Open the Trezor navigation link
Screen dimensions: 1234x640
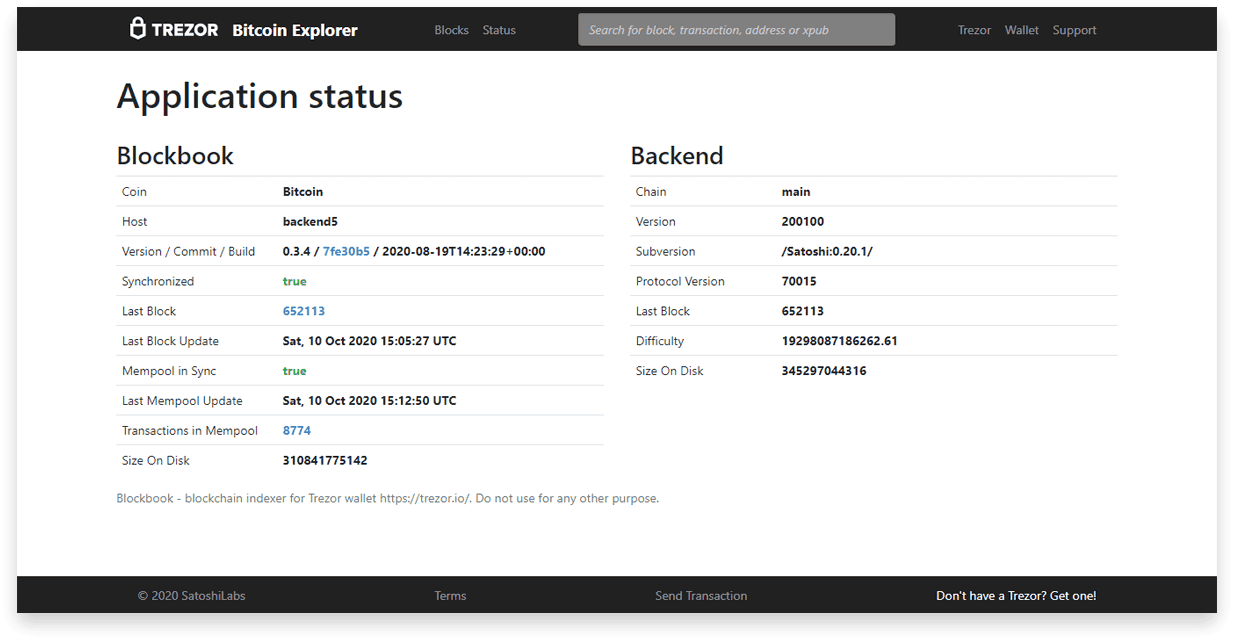tap(974, 30)
